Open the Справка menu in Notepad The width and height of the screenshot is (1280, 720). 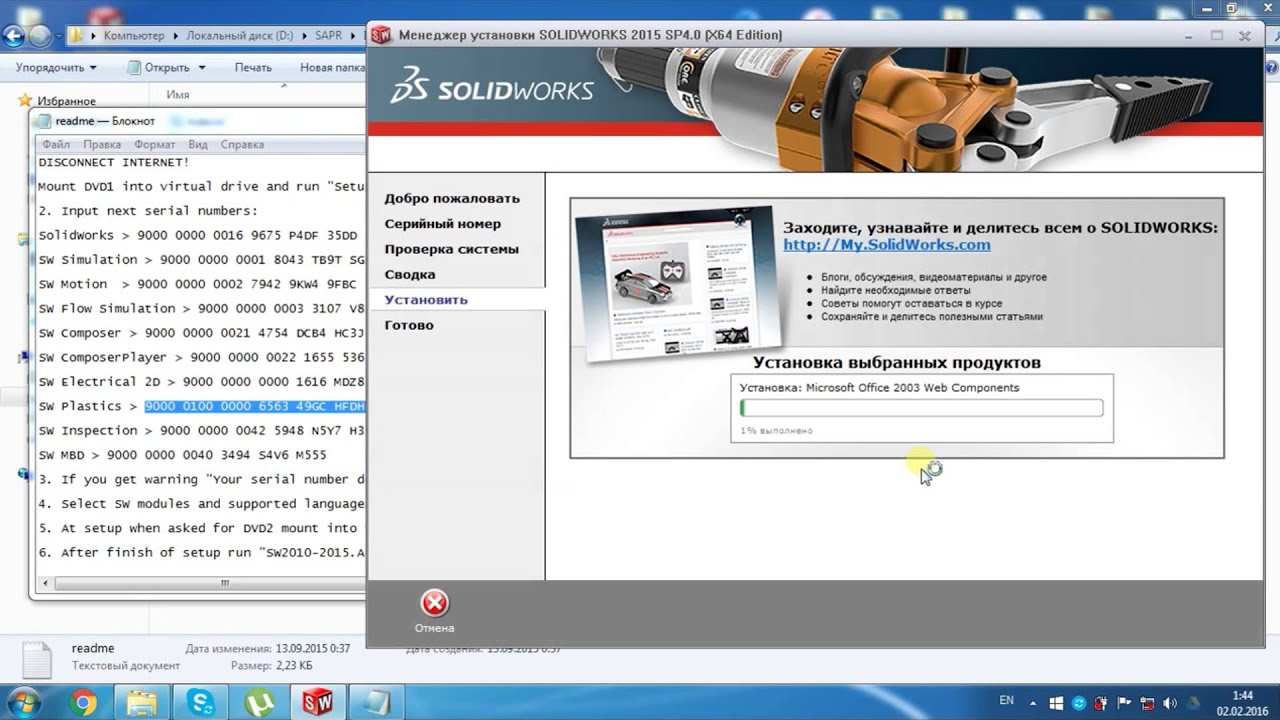pyautogui.click(x=242, y=144)
